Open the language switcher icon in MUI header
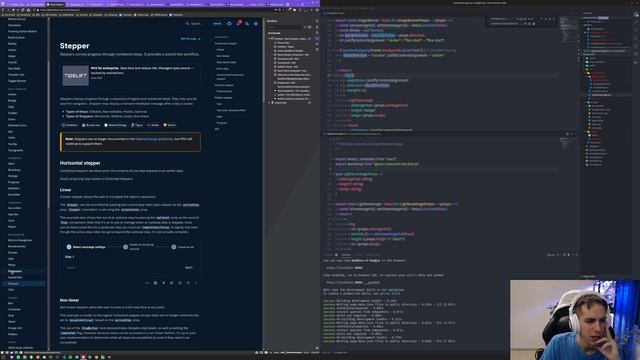This screenshot has height=360, width=640. [247, 24]
